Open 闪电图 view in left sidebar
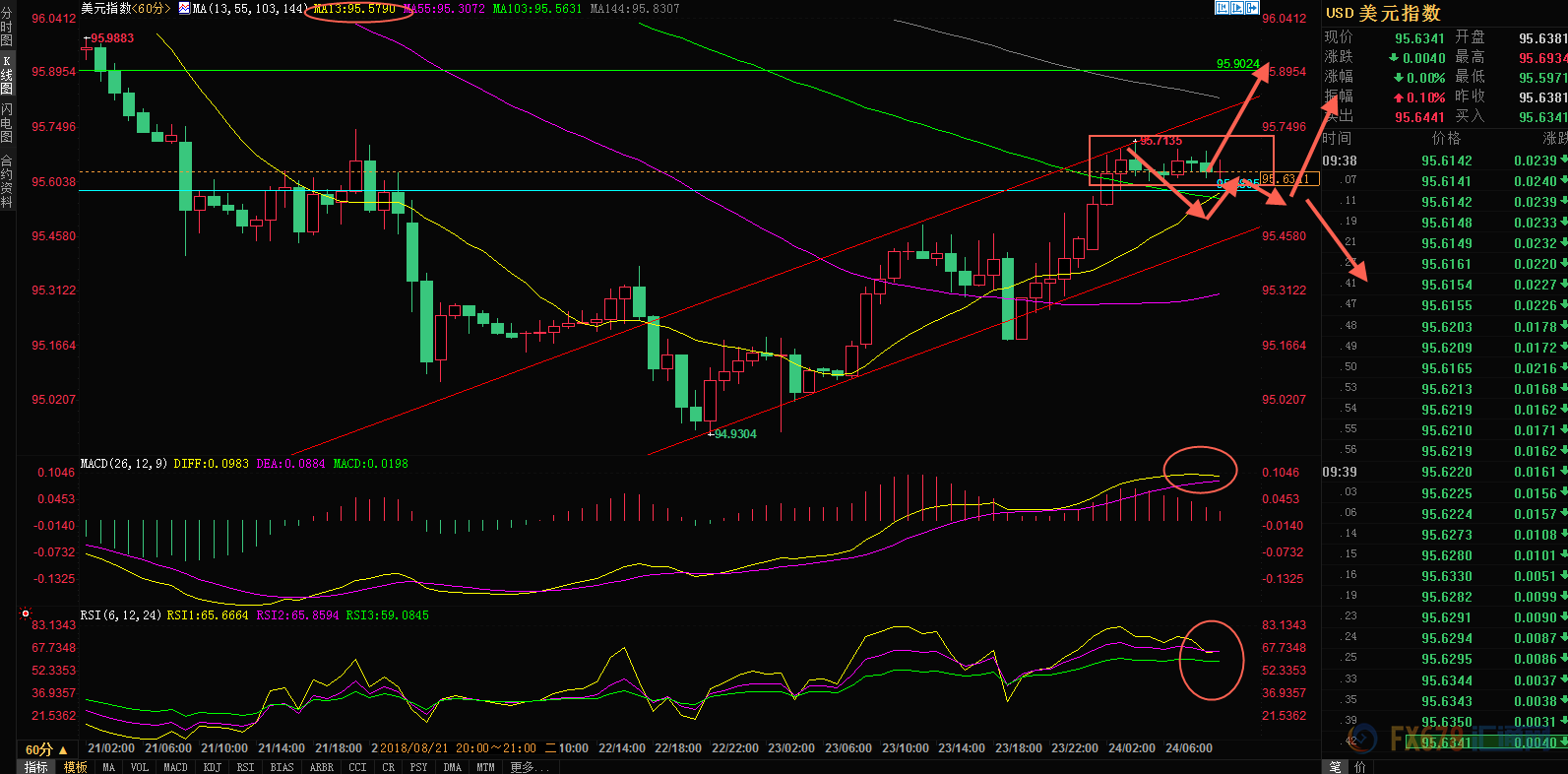 pyautogui.click(x=7, y=124)
